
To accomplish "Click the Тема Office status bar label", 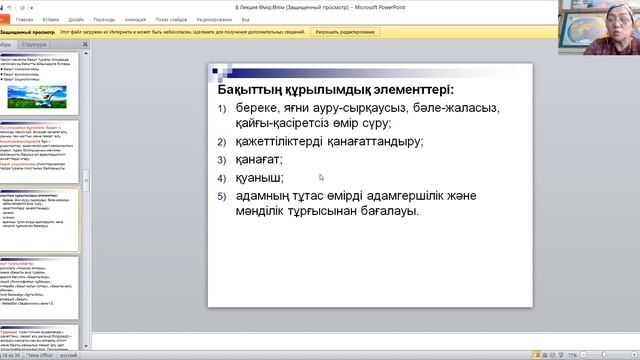I will click(x=40, y=356).
